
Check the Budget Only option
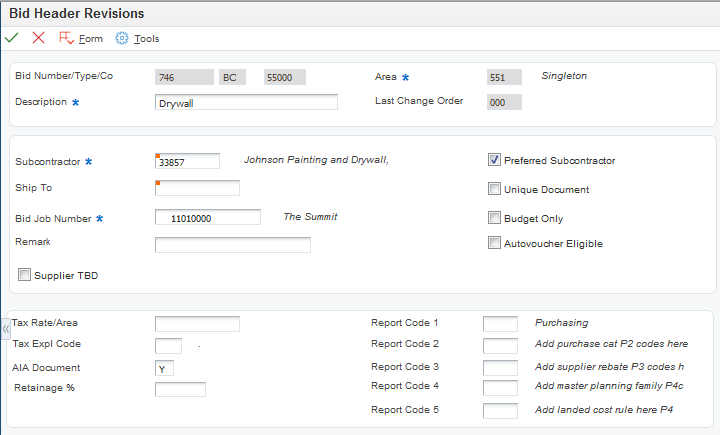click(x=494, y=218)
